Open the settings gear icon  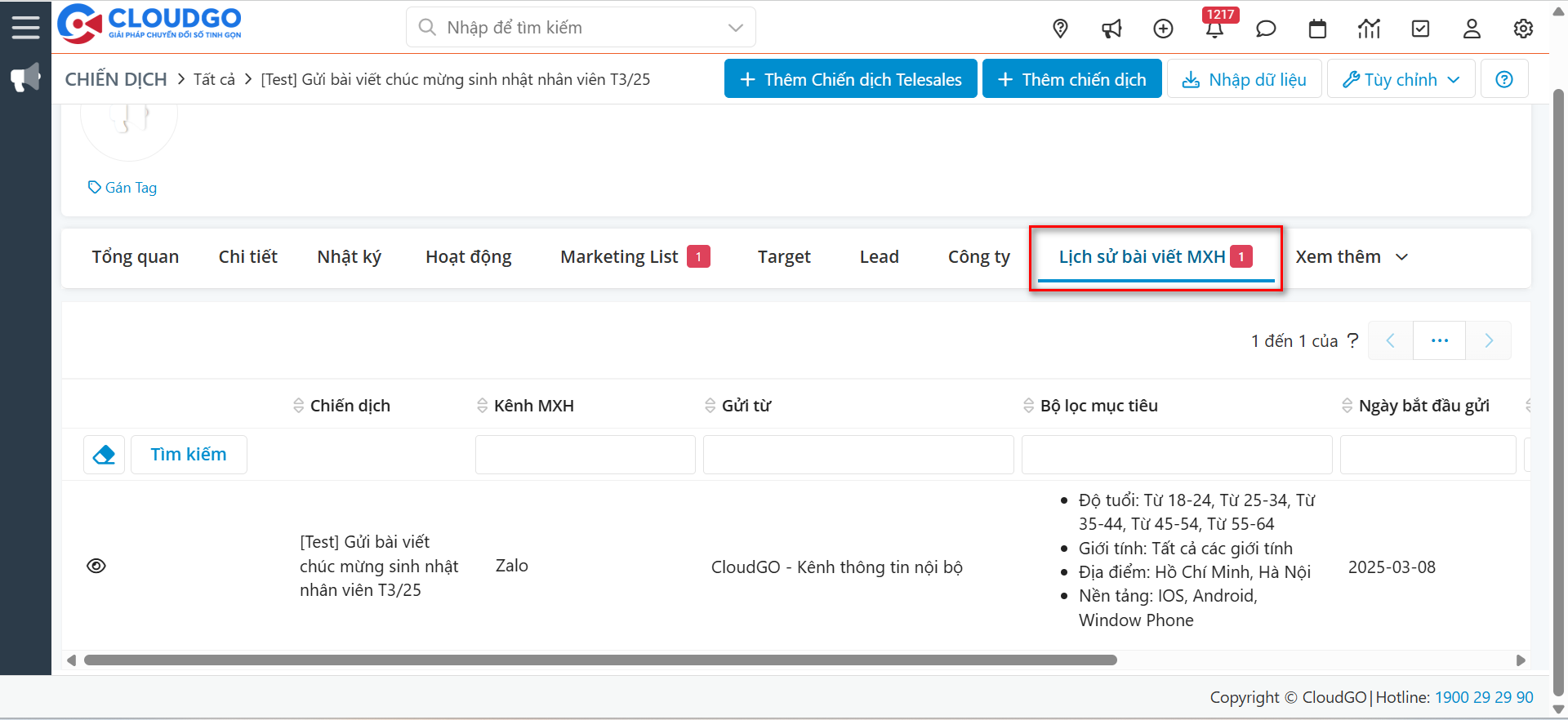[1523, 29]
